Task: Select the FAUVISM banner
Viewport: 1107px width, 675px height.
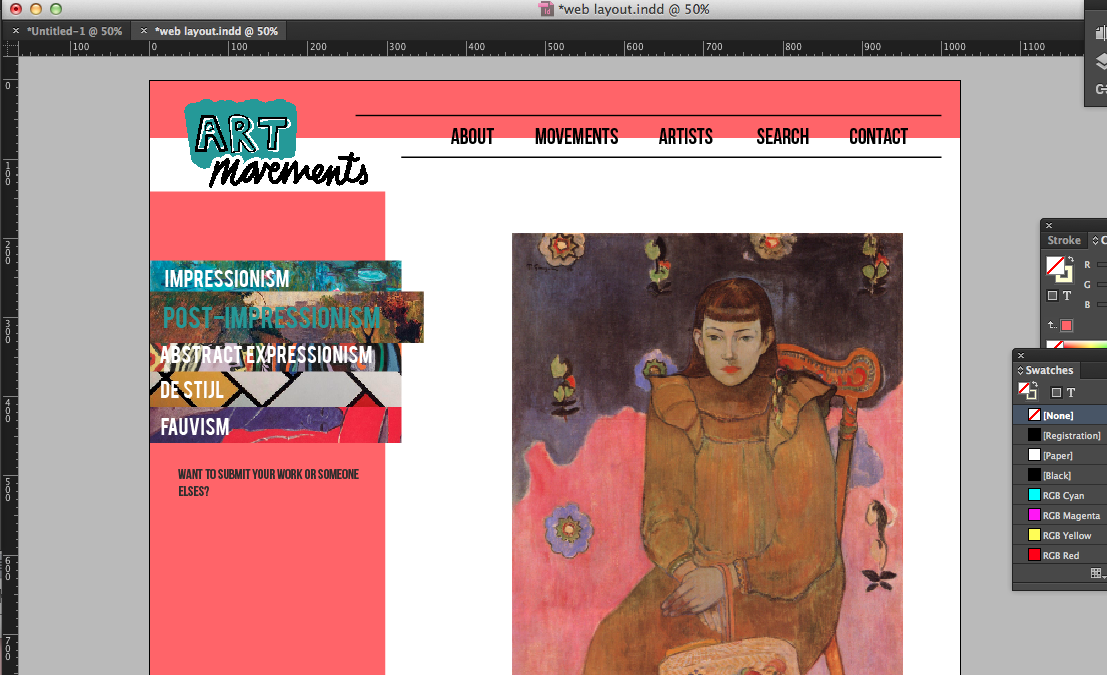Action: (x=275, y=425)
